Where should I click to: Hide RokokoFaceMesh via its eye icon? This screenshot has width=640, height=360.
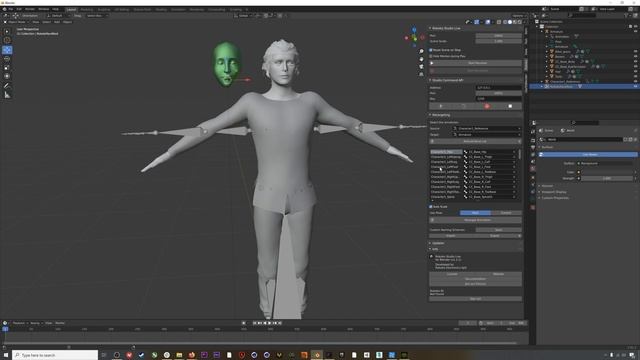636,87
